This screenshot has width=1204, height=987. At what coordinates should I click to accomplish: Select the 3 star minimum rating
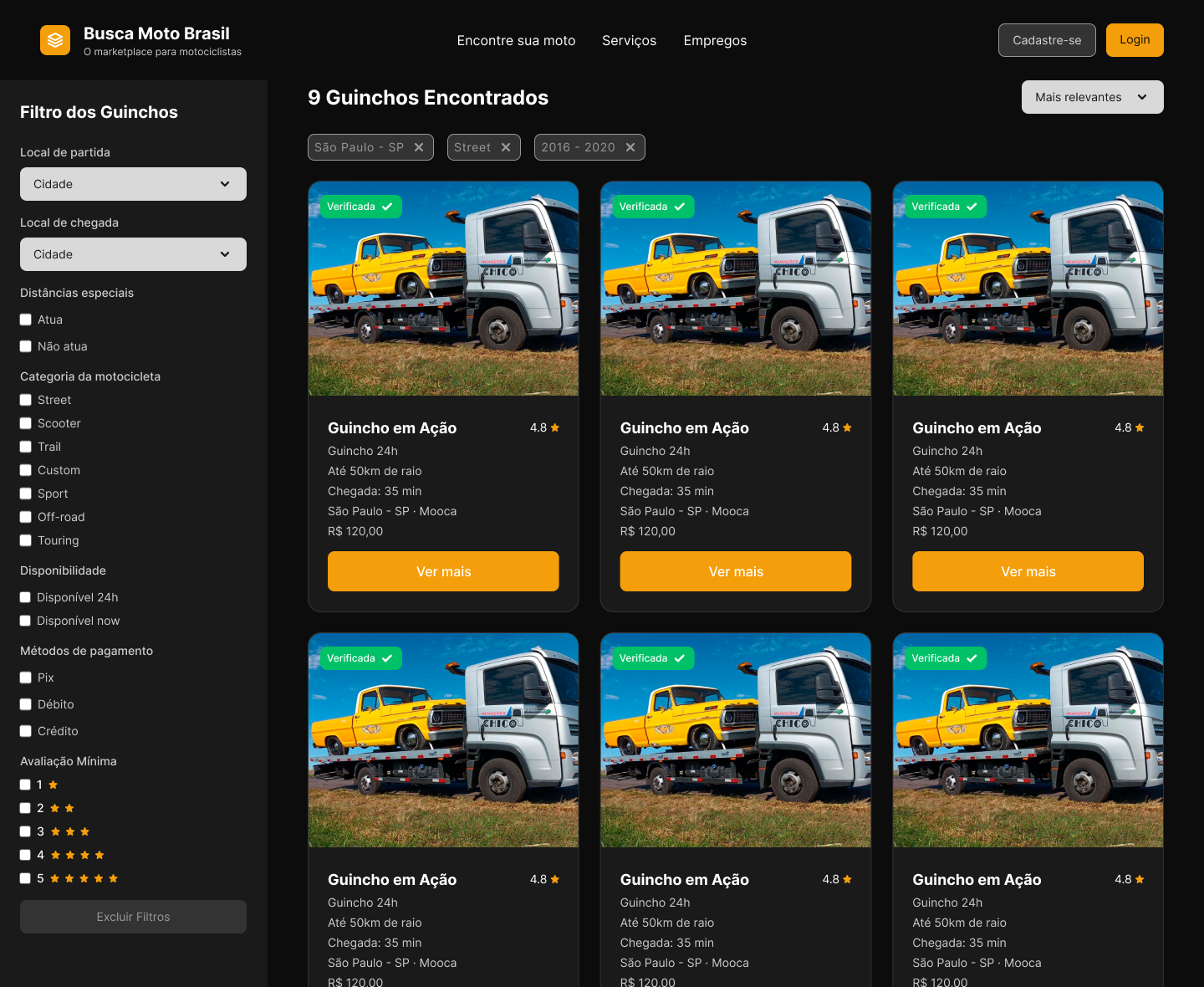tap(25, 831)
